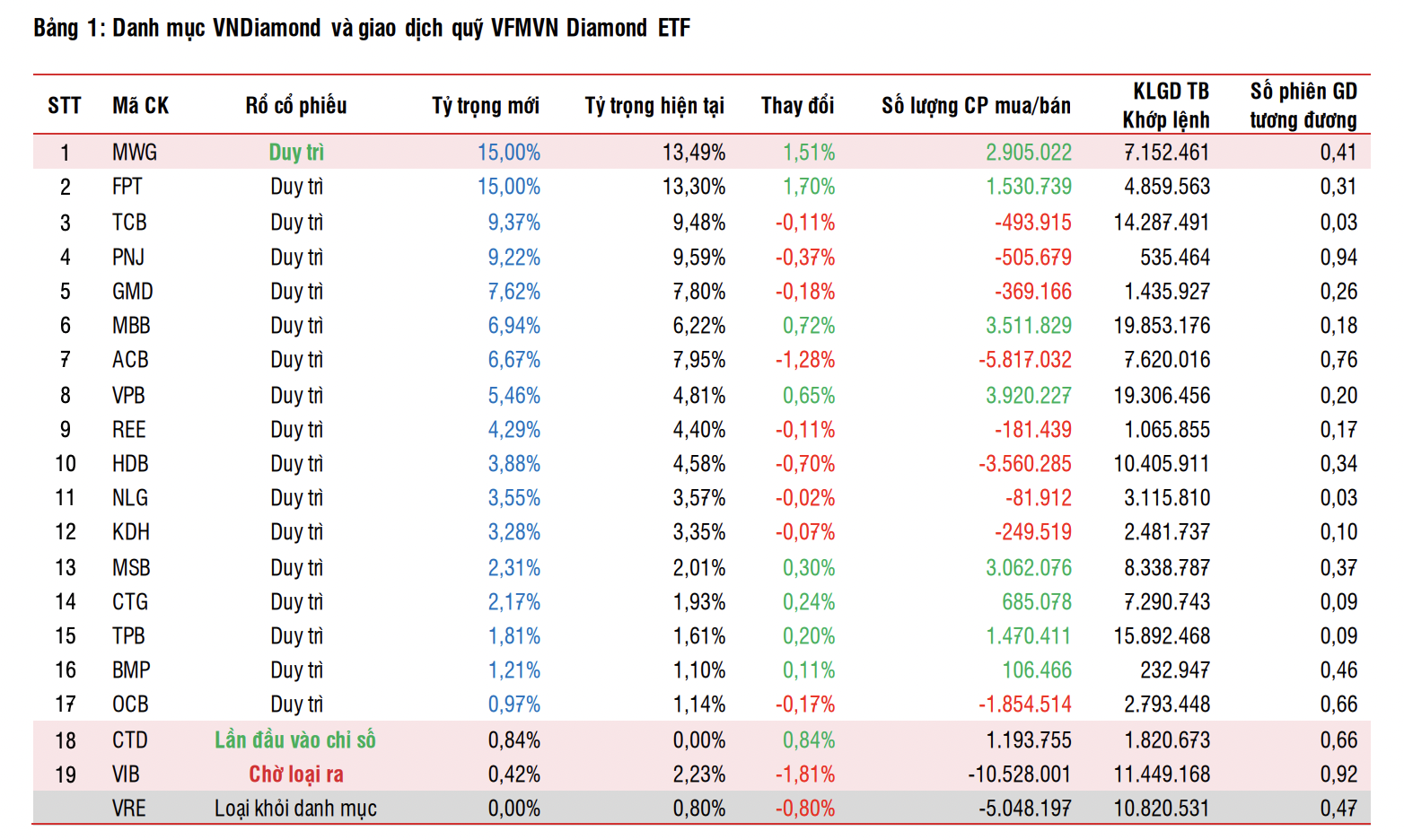Select the VRE ticker cell
Image resolution: width=1404 pixels, height=840 pixels.
[x=129, y=809]
